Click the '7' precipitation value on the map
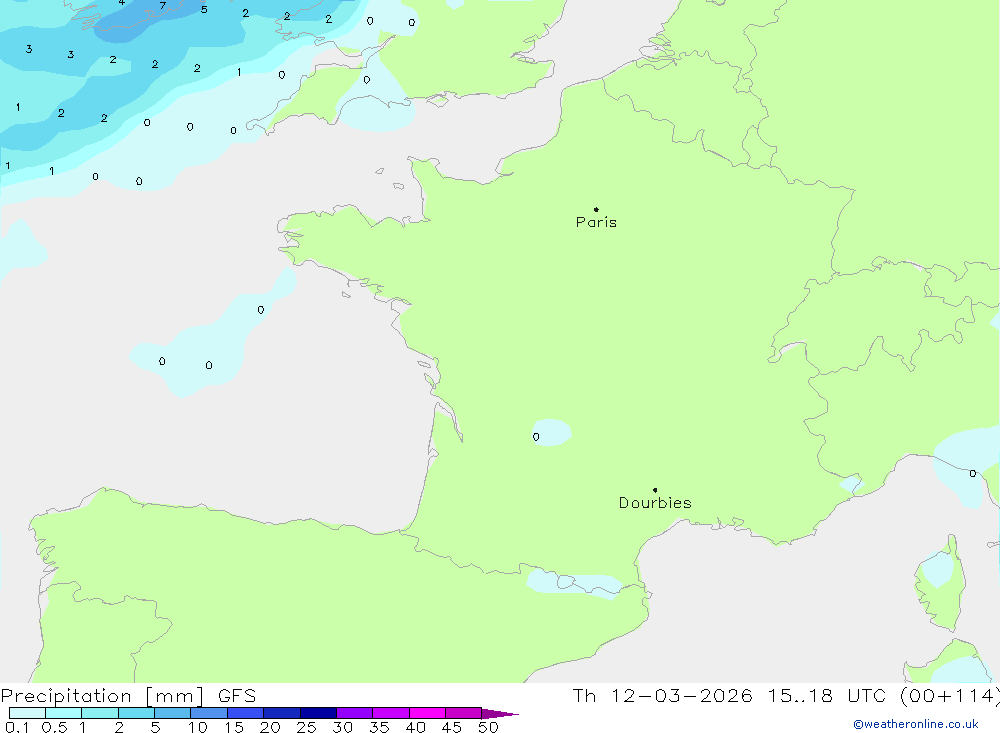The height and width of the screenshot is (733, 1000). coord(163,6)
